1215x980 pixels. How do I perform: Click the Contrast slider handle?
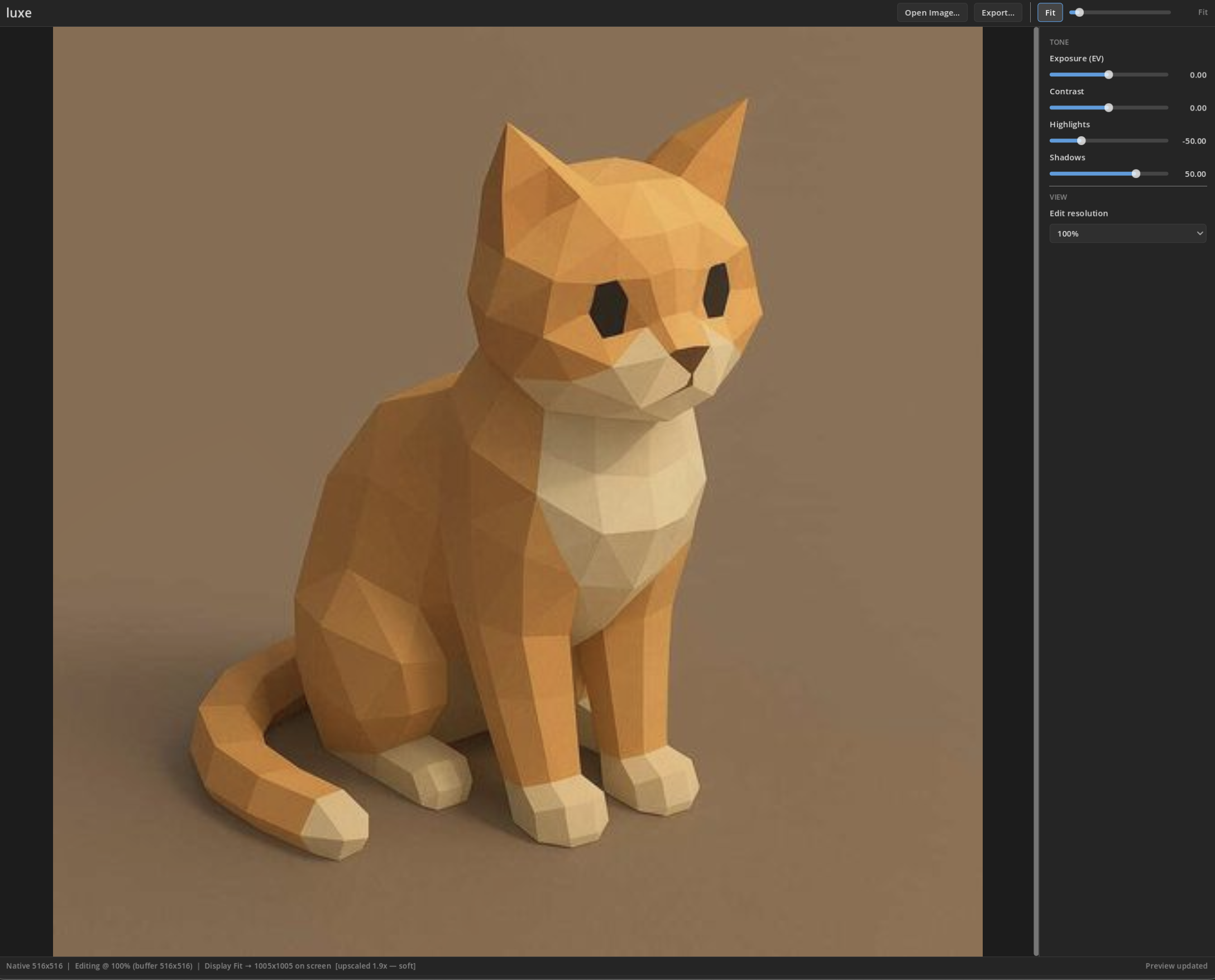click(x=1108, y=108)
